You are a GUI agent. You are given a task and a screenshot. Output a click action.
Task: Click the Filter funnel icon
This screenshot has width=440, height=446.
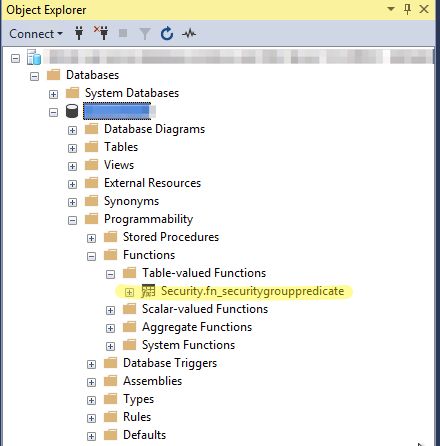tap(145, 34)
